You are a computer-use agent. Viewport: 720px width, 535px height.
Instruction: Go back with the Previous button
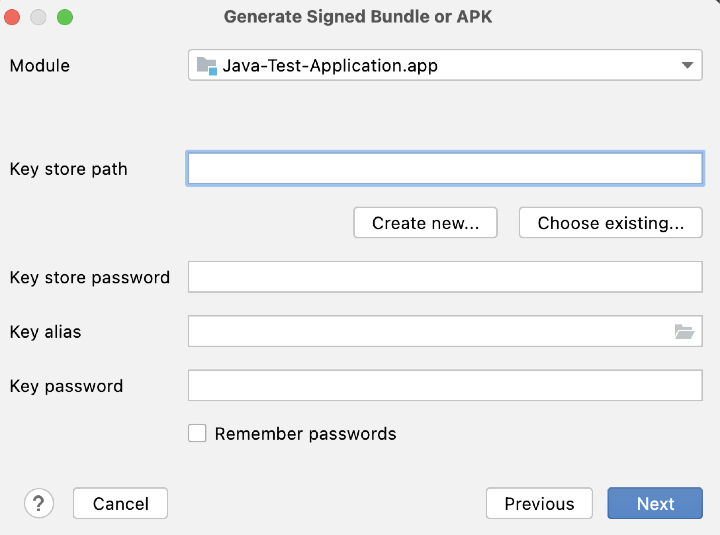pyautogui.click(x=539, y=504)
